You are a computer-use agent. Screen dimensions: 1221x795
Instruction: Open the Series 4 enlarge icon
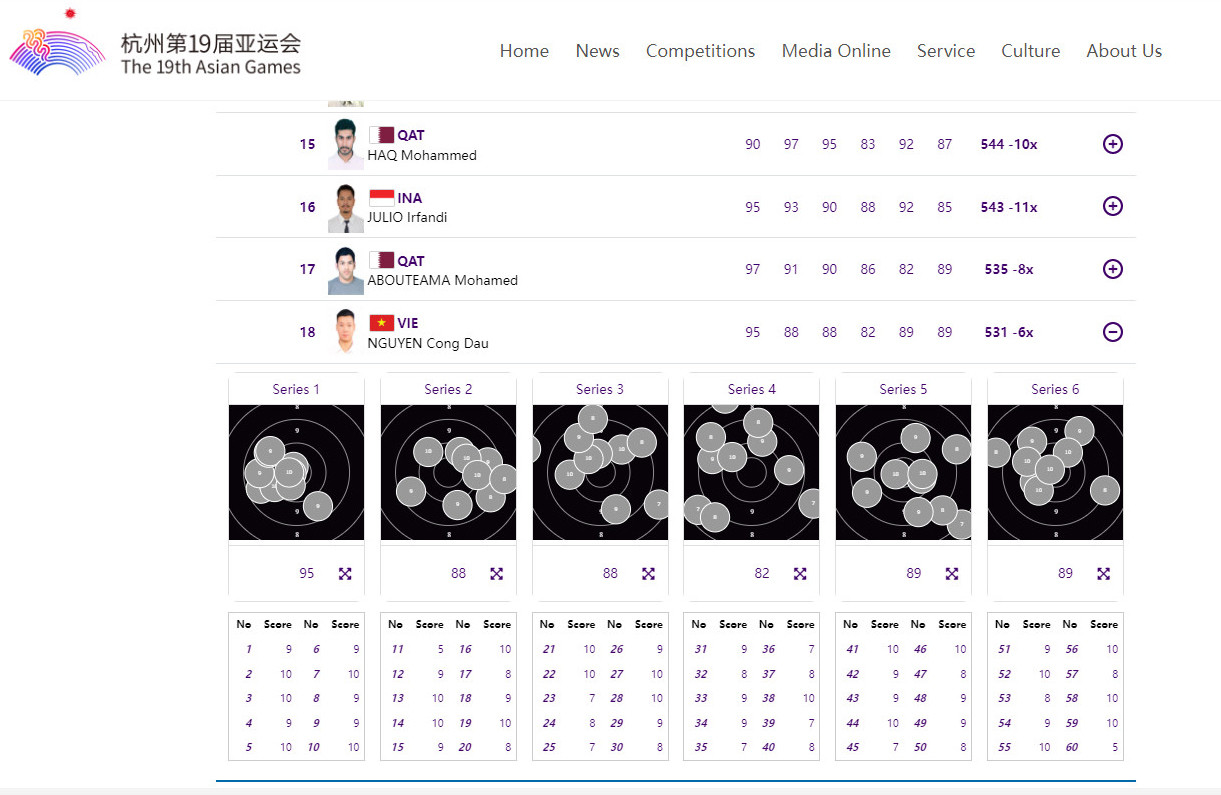(x=800, y=574)
